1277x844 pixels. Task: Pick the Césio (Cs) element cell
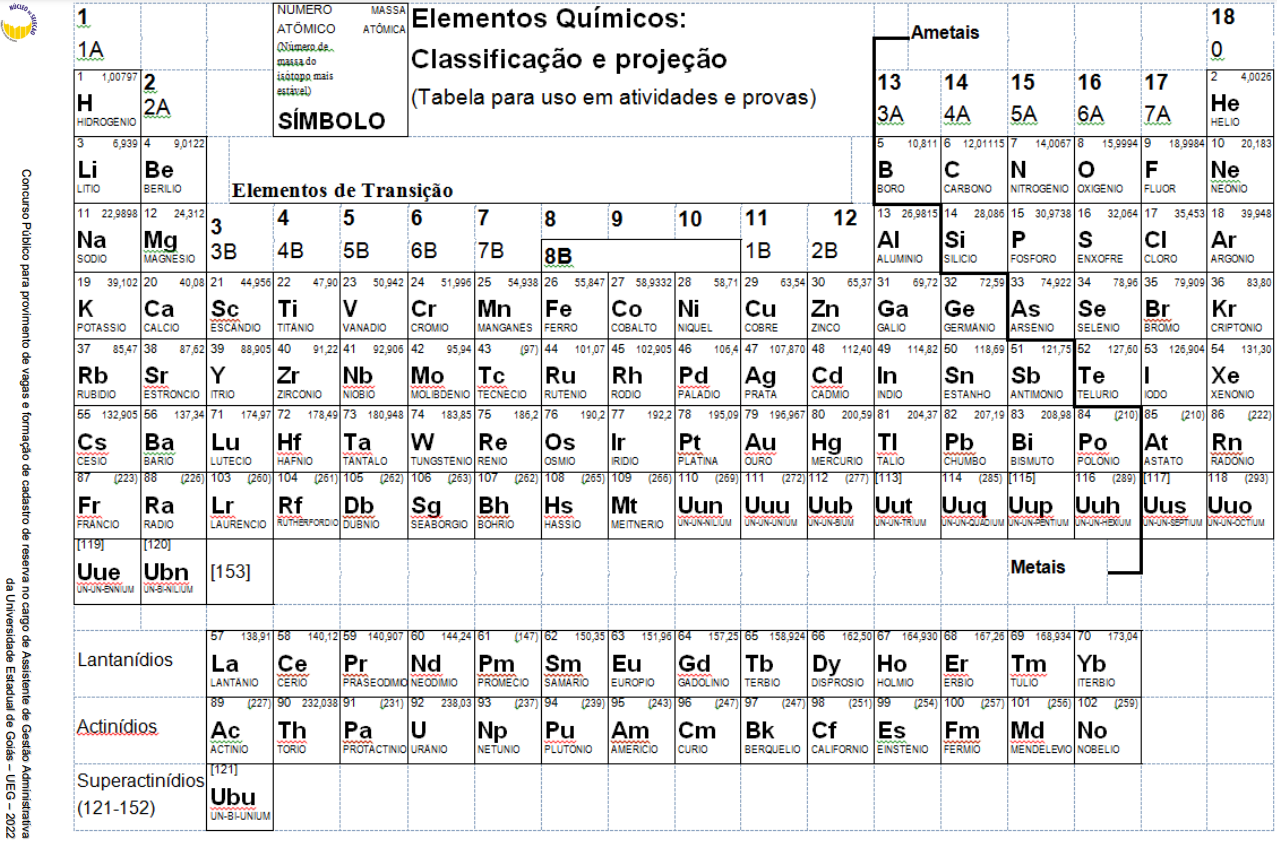107,438
